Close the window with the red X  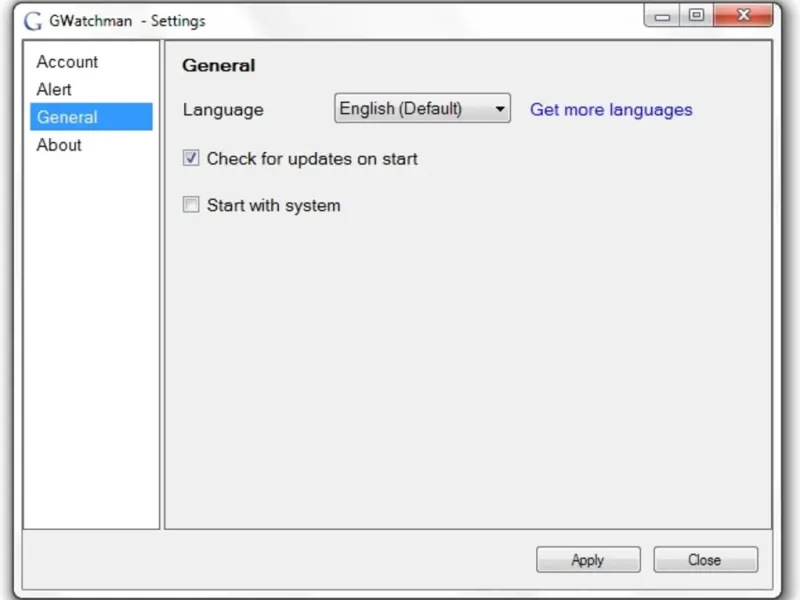coord(743,15)
